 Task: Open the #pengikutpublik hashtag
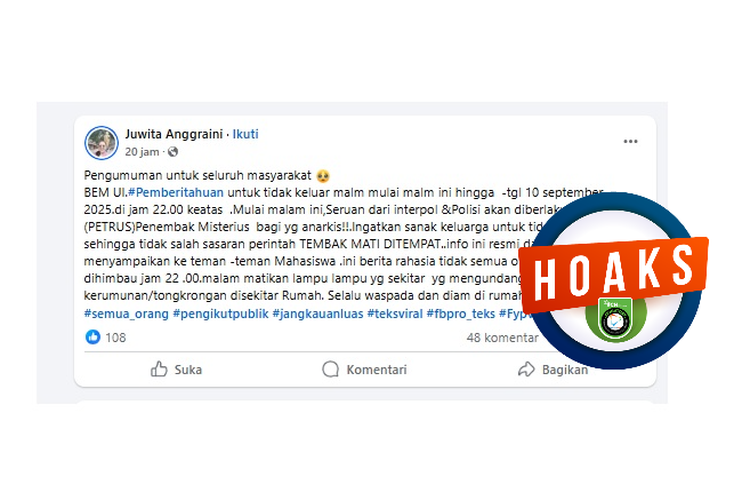coord(221,314)
